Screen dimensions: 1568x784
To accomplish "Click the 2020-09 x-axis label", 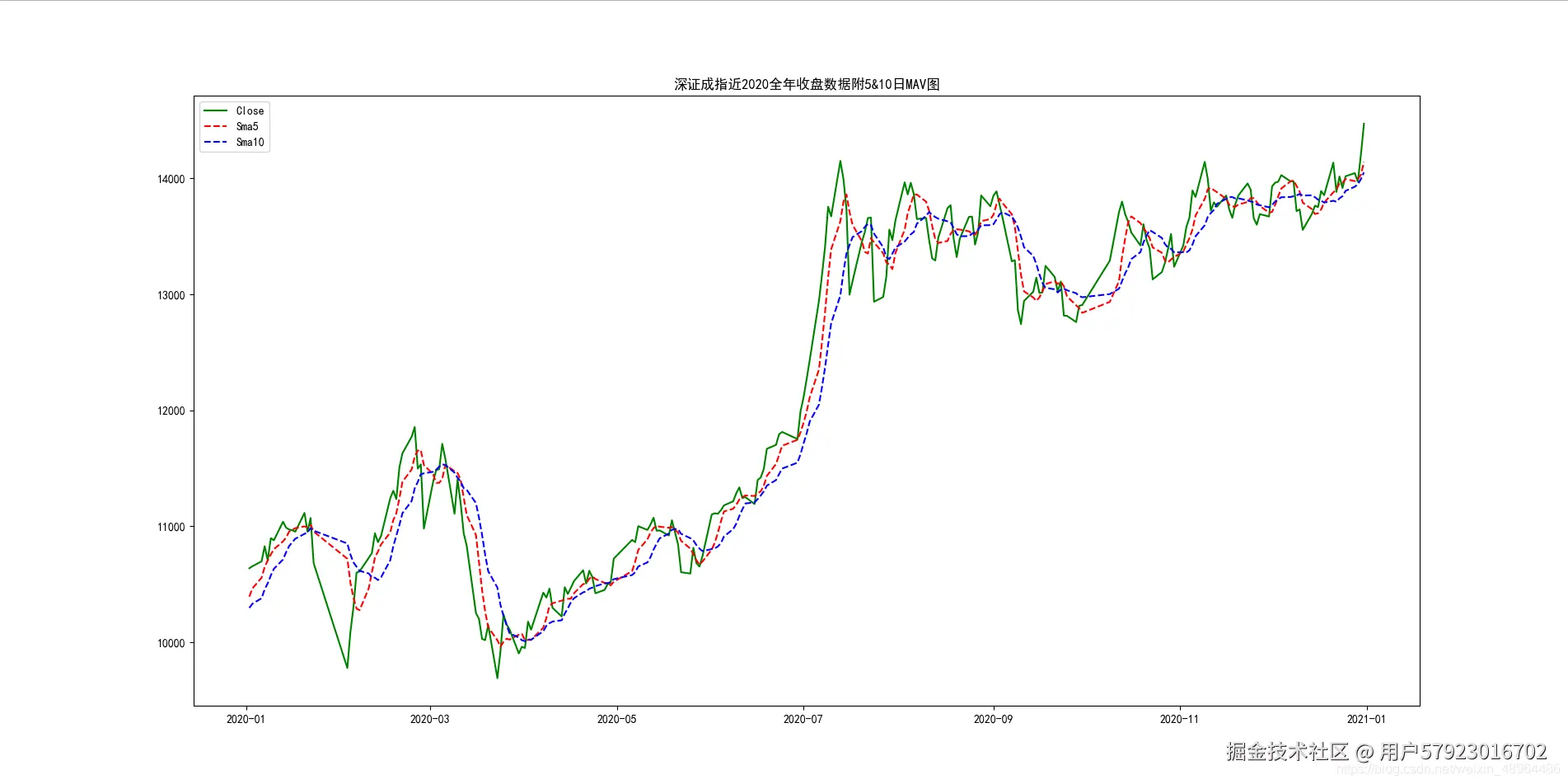I will pos(993,719).
